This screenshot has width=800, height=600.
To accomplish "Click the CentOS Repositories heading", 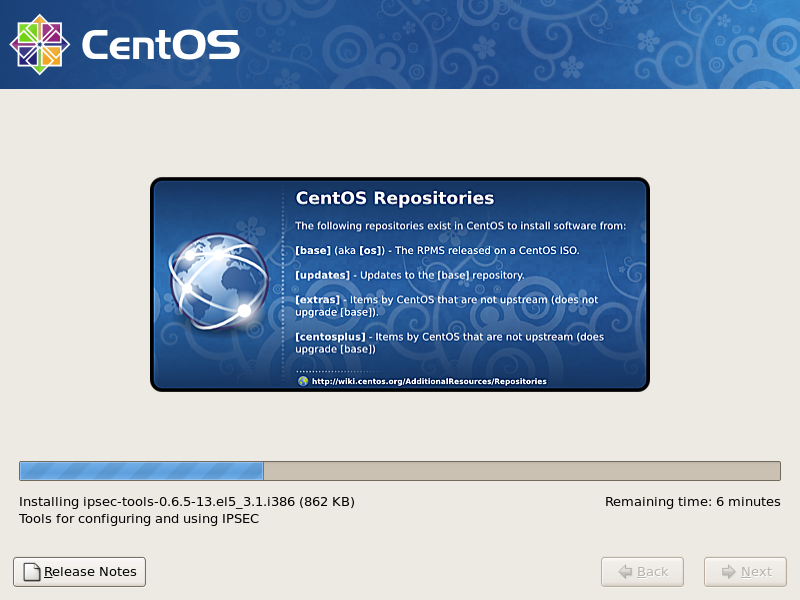I will (x=395, y=198).
